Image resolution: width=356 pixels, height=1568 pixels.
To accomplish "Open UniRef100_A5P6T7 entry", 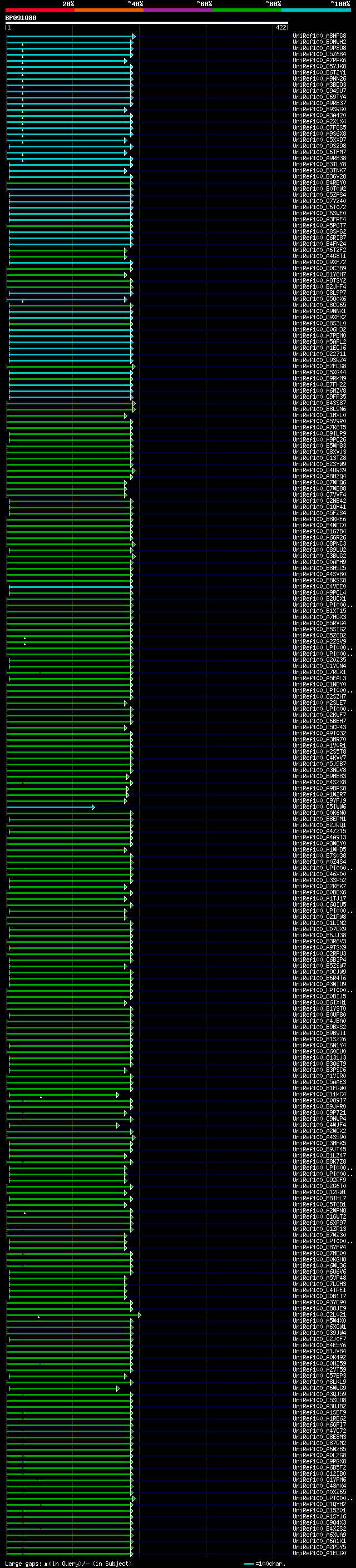I will click(319, 225).
